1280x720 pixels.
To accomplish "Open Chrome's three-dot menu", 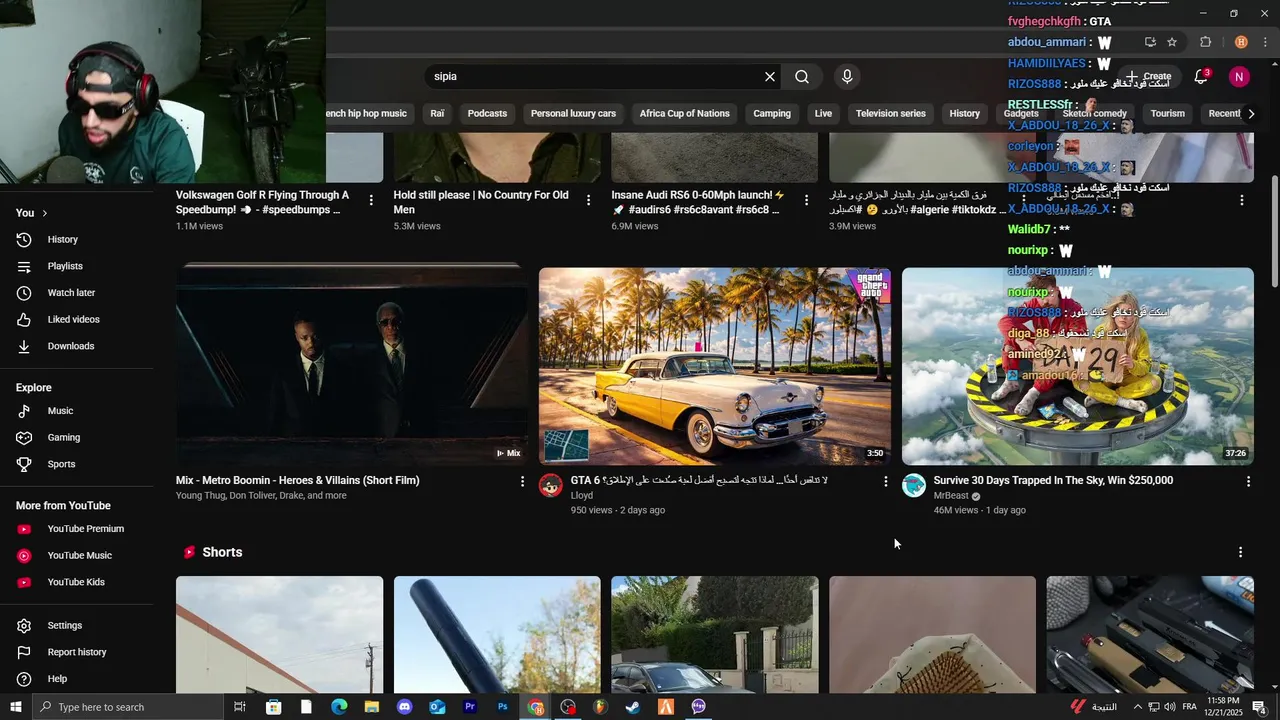I will (x=1266, y=42).
